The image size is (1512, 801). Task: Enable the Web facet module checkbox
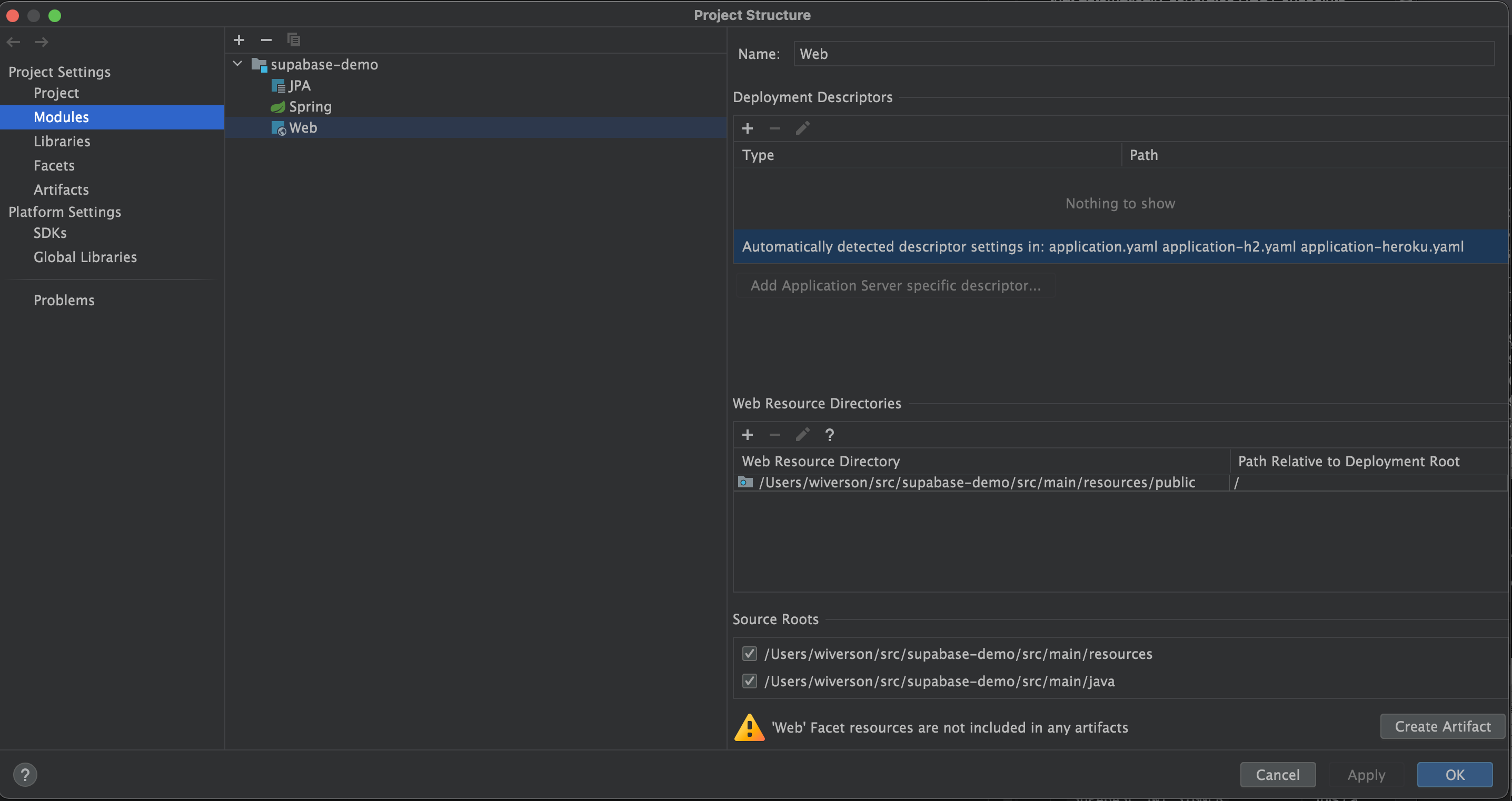pyautogui.click(x=302, y=127)
